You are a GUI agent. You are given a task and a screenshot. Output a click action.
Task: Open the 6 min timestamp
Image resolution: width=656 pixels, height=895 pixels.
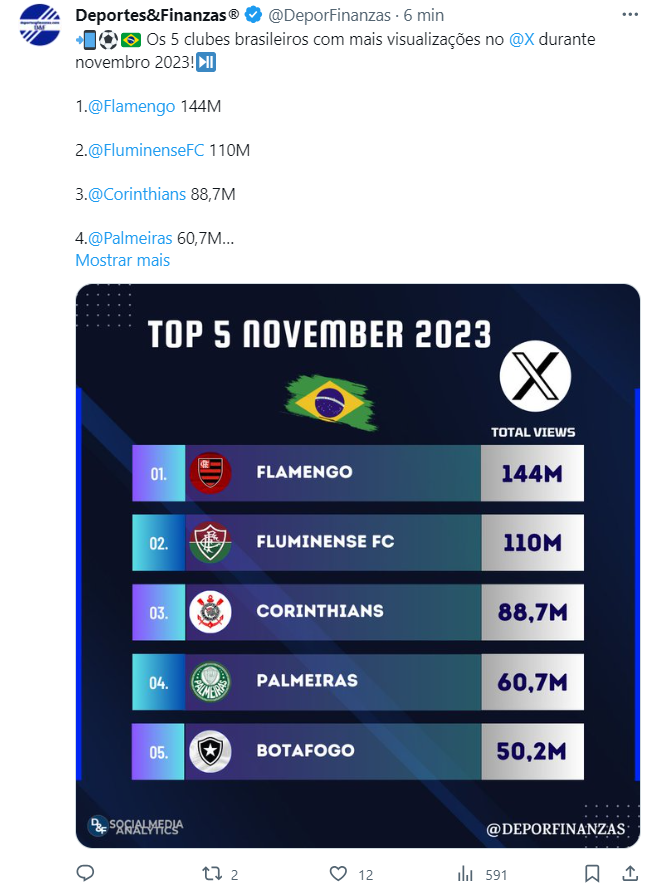[424, 15]
